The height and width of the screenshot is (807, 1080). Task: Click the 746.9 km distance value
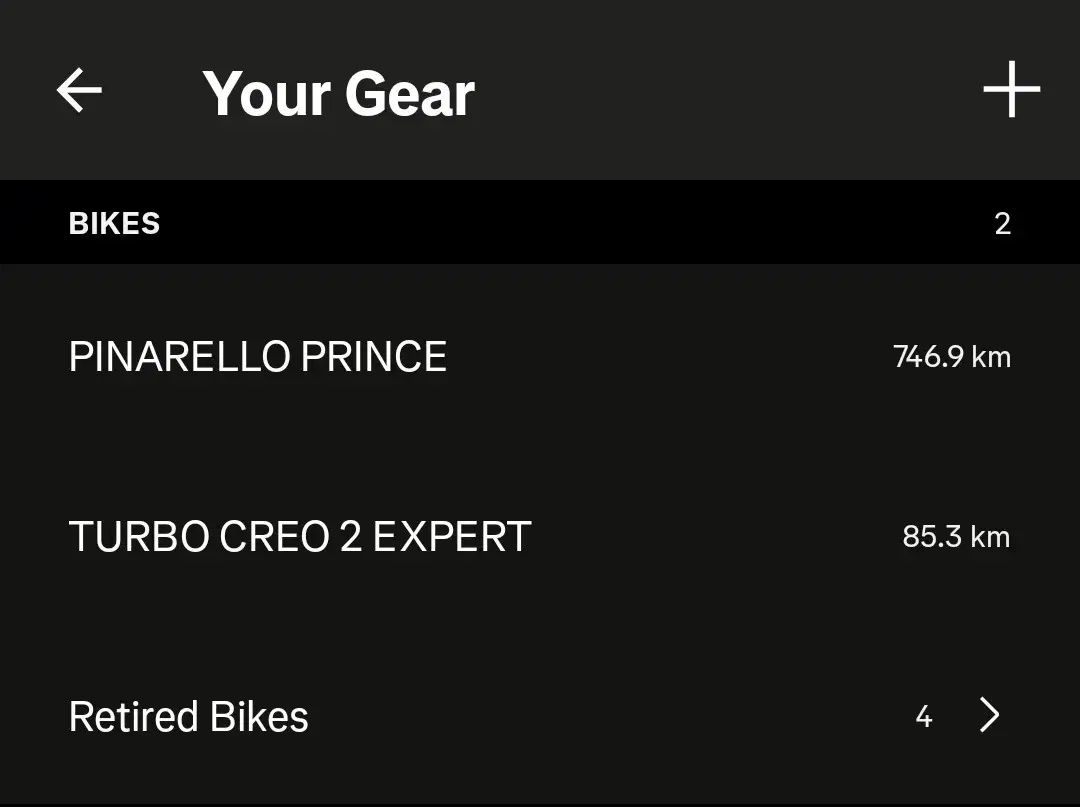point(951,357)
